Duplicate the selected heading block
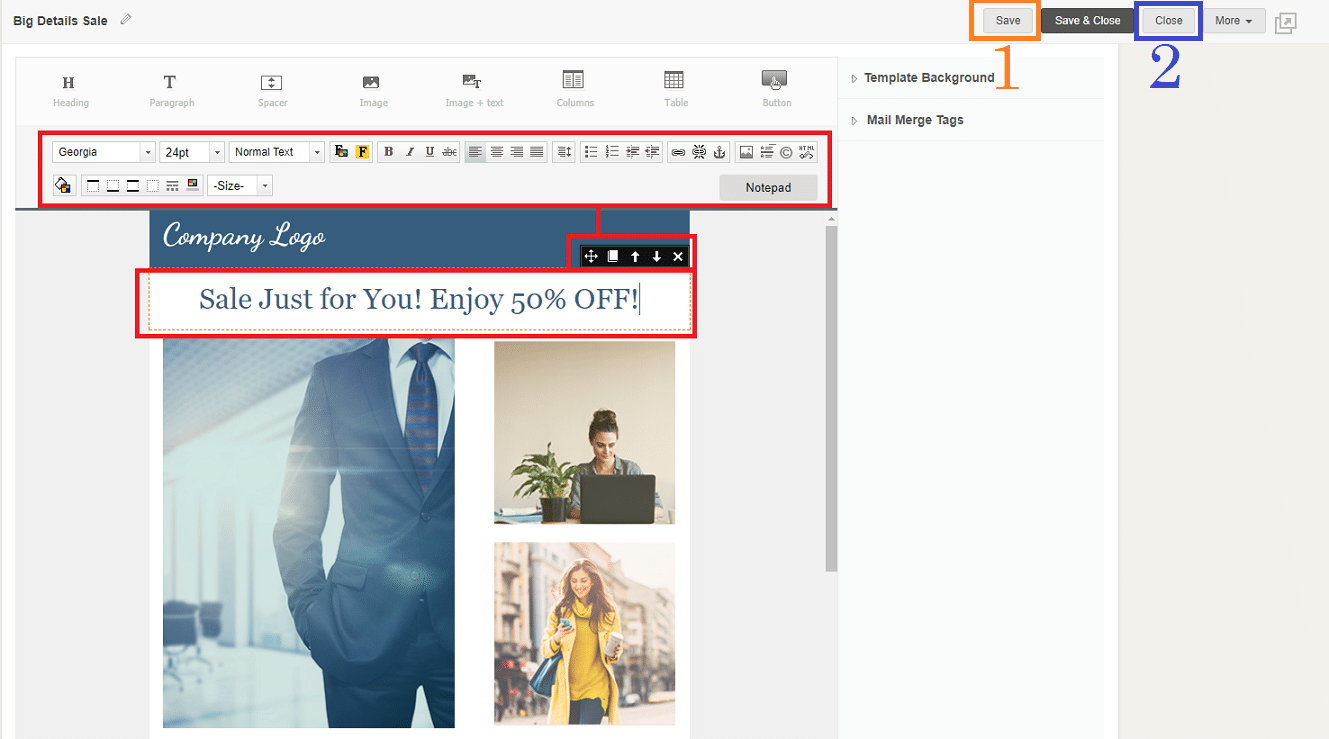Viewport: 1329px width, 739px height. (613, 257)
